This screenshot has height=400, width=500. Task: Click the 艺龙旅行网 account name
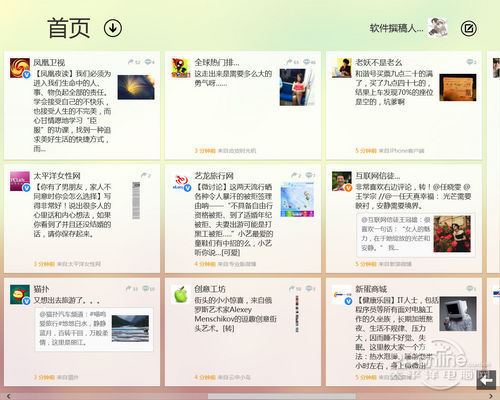(214, 176)
